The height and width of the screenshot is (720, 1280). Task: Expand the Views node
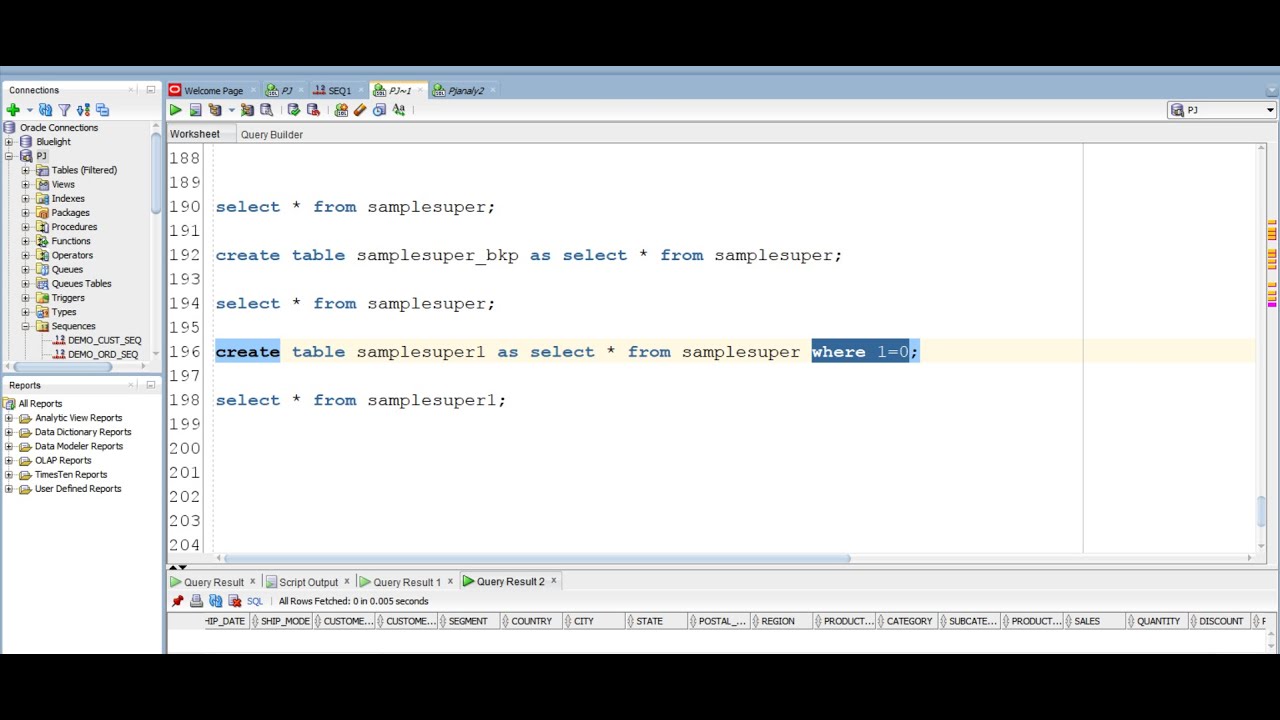(26, 184)
